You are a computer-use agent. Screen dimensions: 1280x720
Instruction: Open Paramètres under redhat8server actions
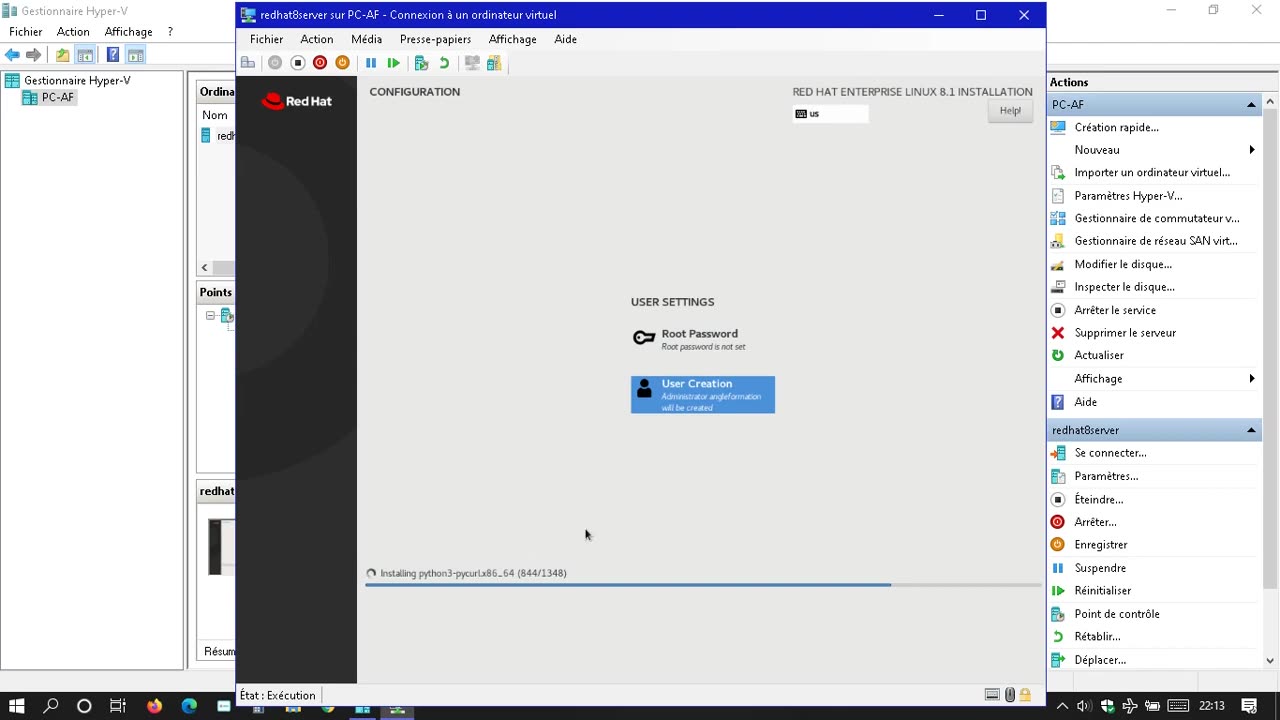click(x=1106, y=476)
